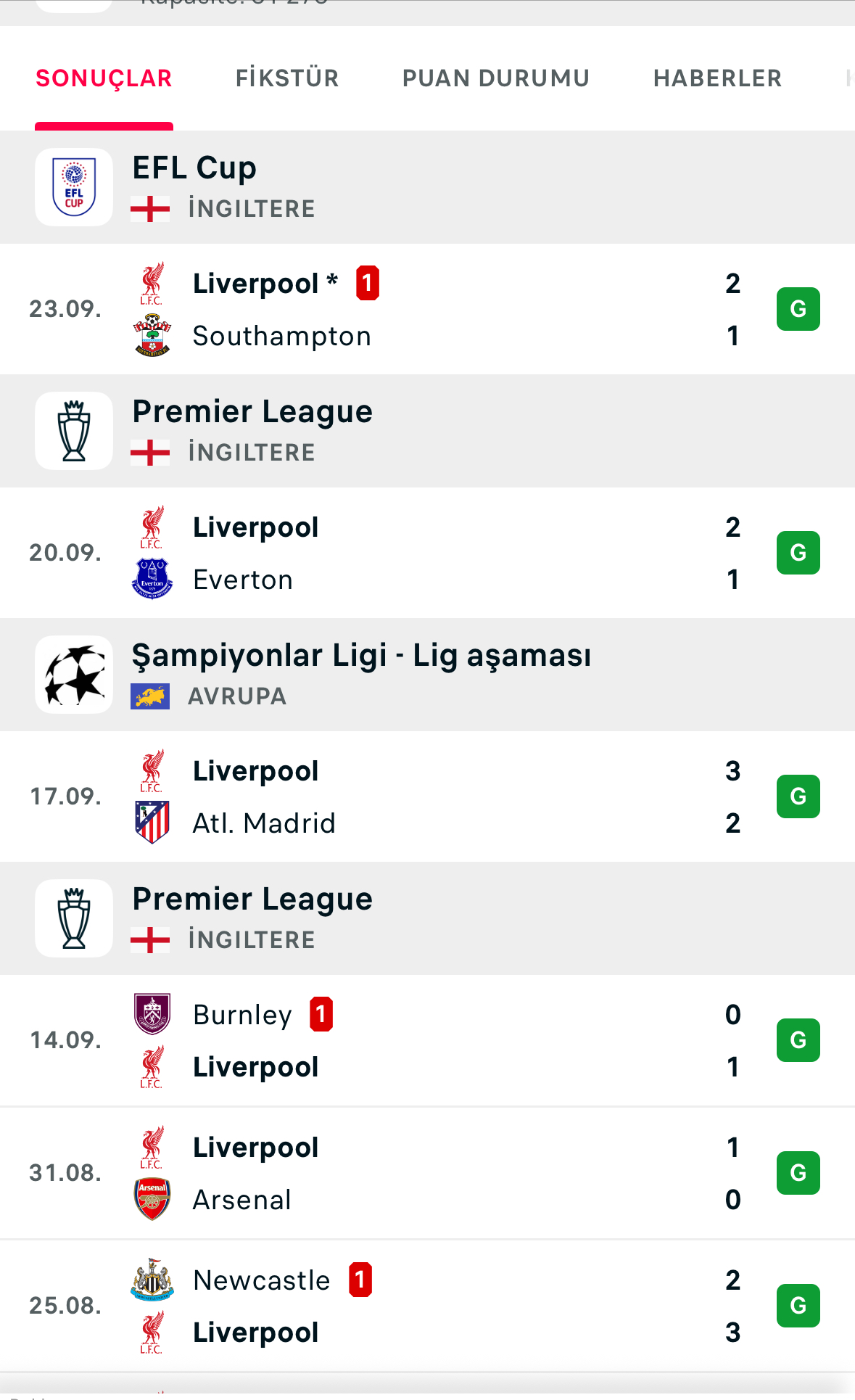Tap the green G badge for Liverpool–Southampton

[798, 309]
